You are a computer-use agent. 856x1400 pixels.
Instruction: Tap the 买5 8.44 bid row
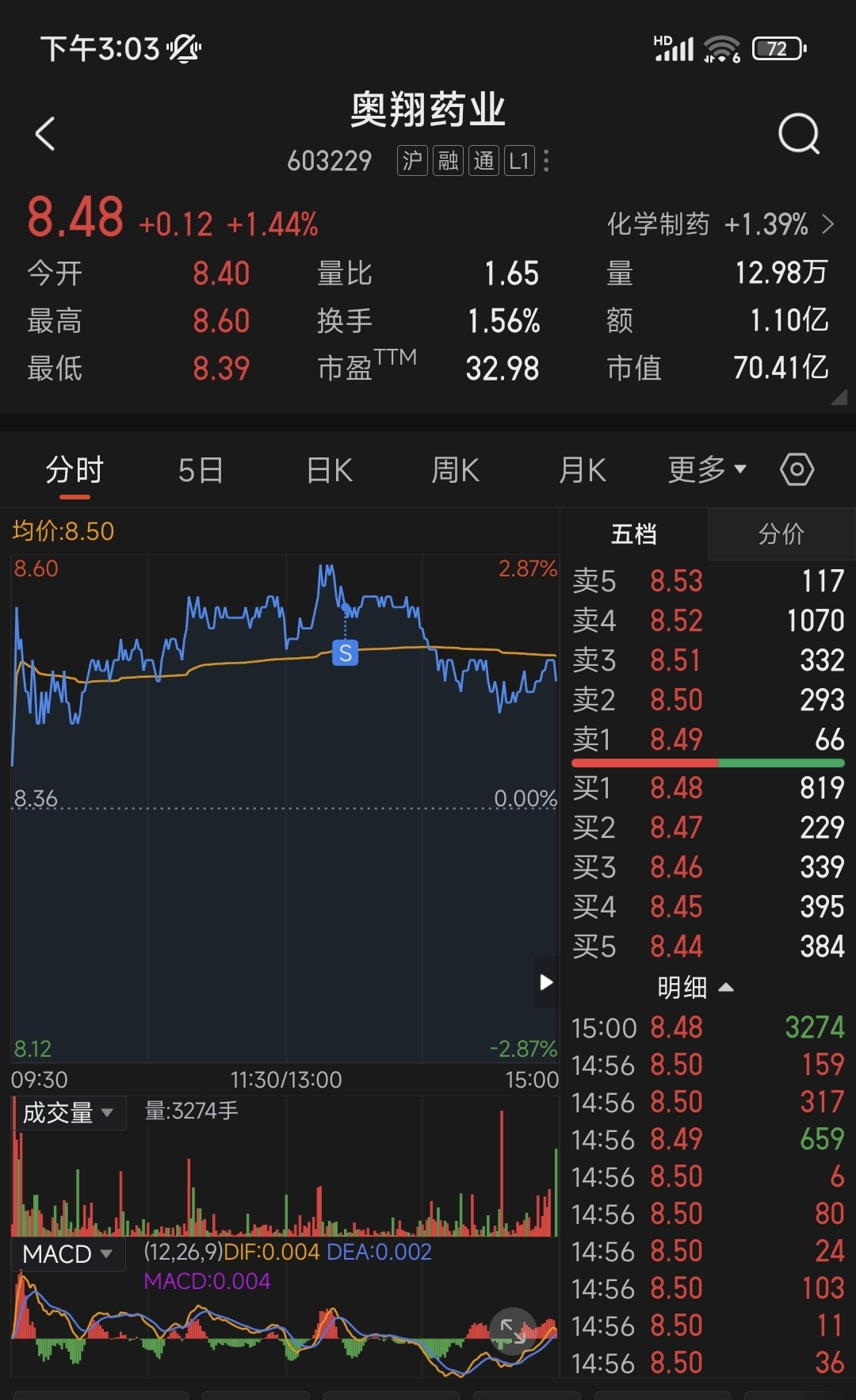709,947
